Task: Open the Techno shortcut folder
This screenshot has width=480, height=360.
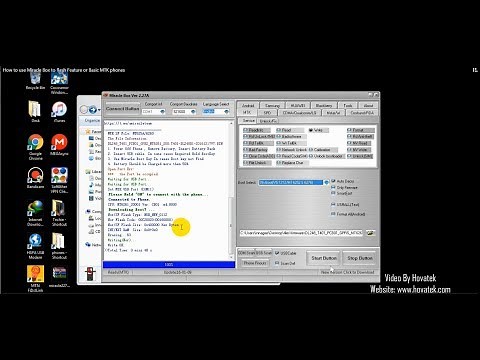Action: click(59, 213)
